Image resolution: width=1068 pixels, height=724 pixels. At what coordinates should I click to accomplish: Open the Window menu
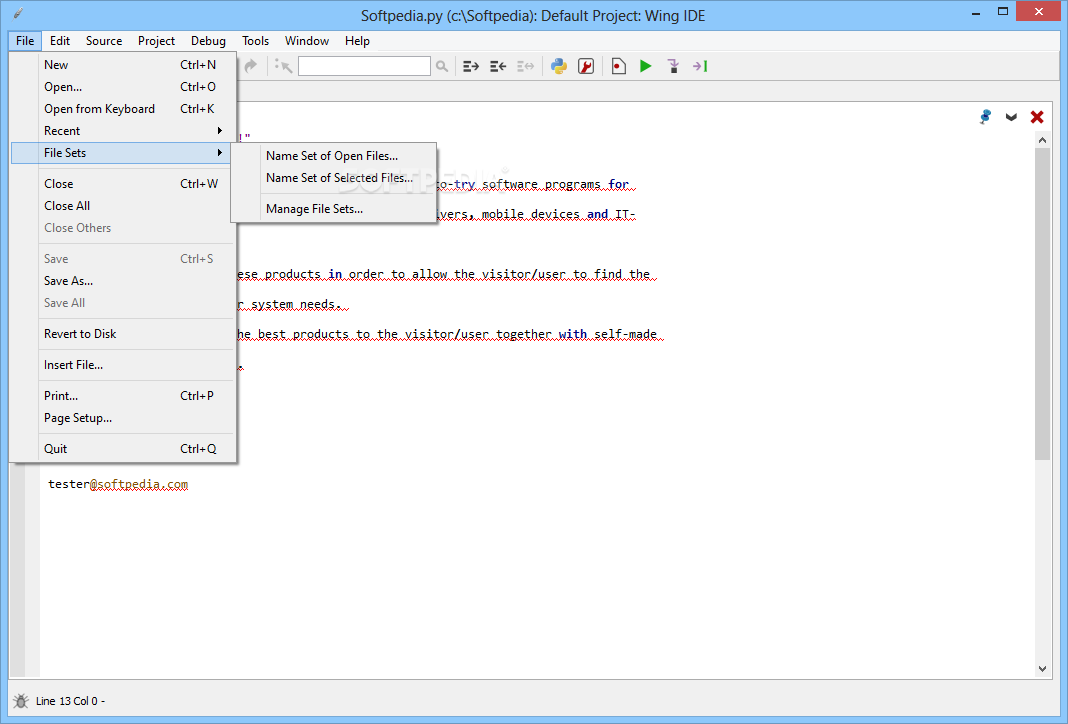pyautogui.click(x=307, y=41)
